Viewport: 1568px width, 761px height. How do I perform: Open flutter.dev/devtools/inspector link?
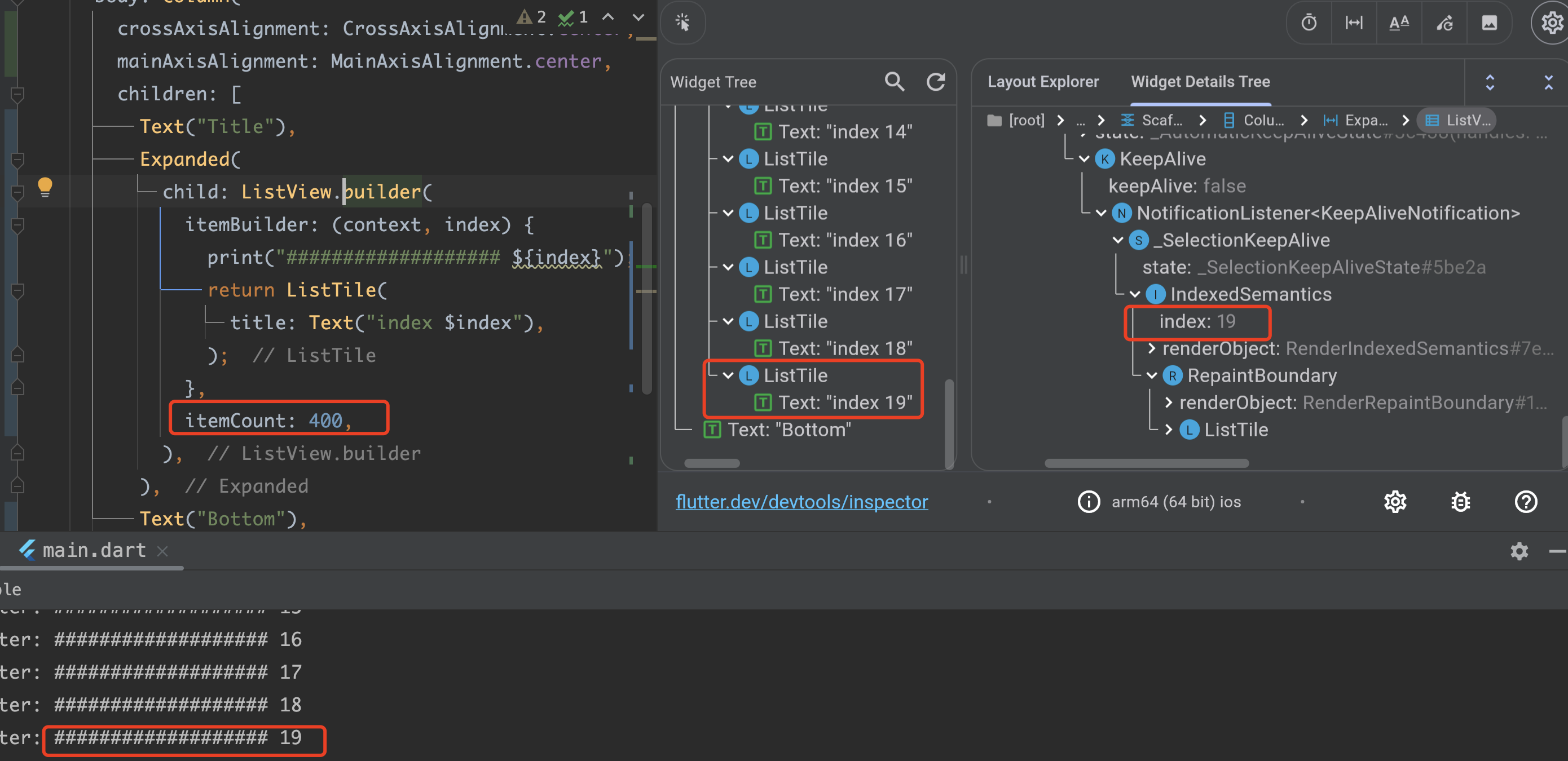[801, 501]
